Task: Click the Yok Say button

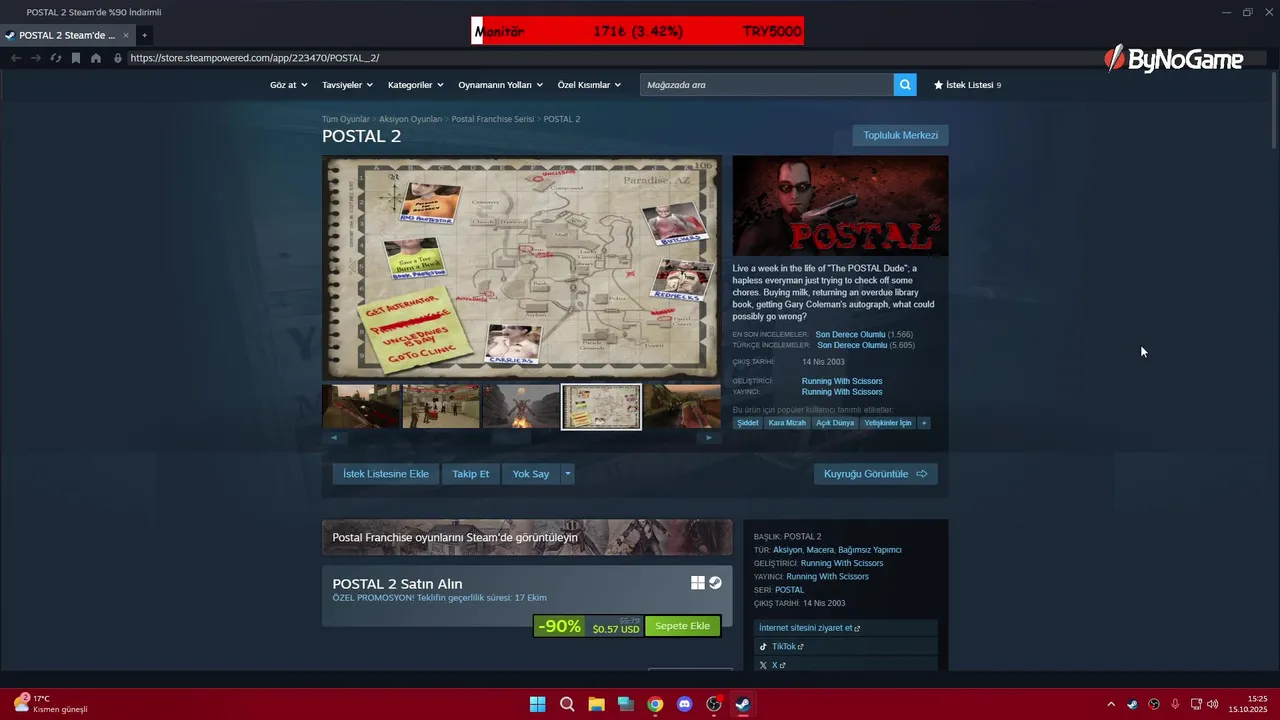Action: 531,474
